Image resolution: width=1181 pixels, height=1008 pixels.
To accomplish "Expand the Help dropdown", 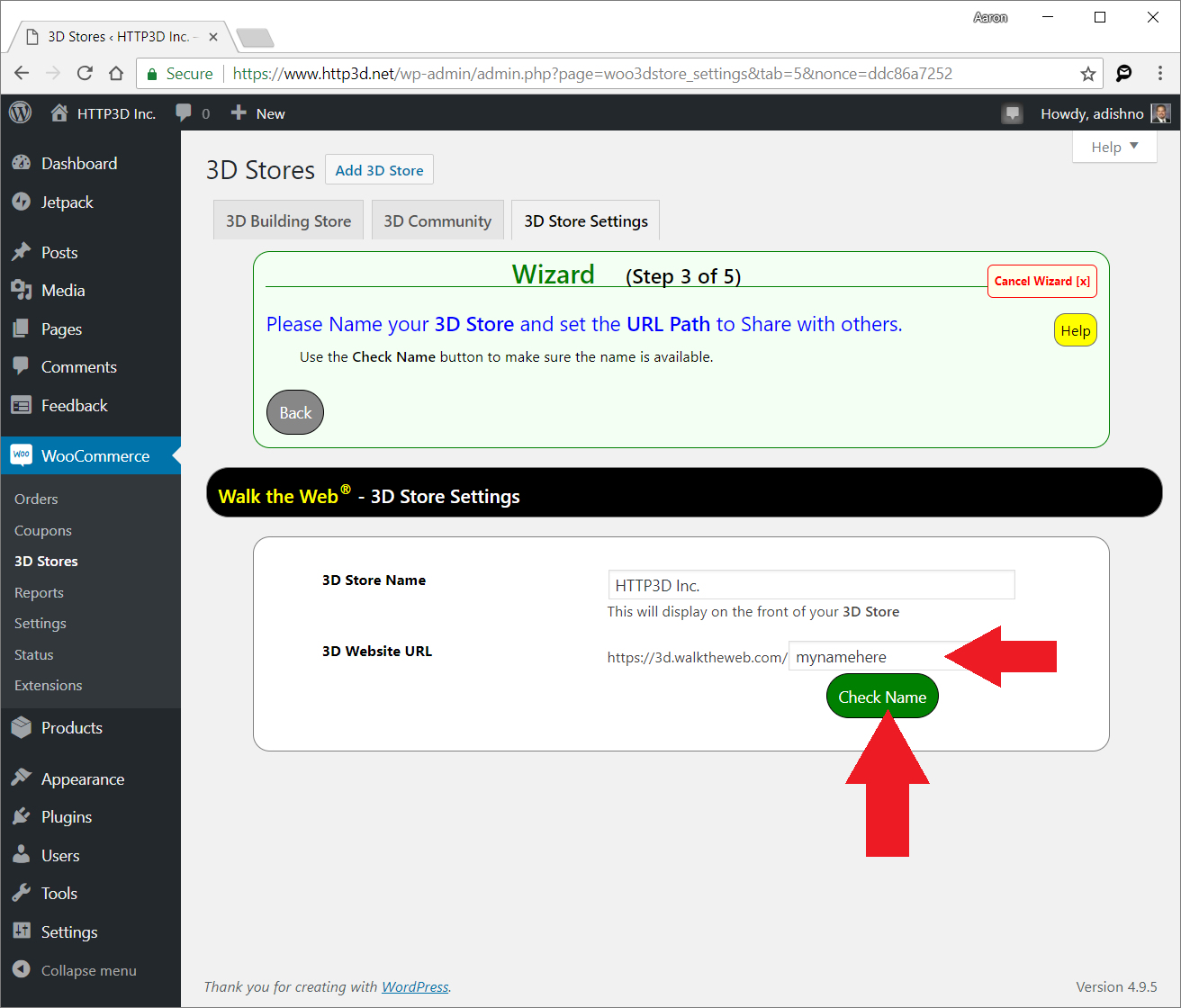I will [1114, 147].
